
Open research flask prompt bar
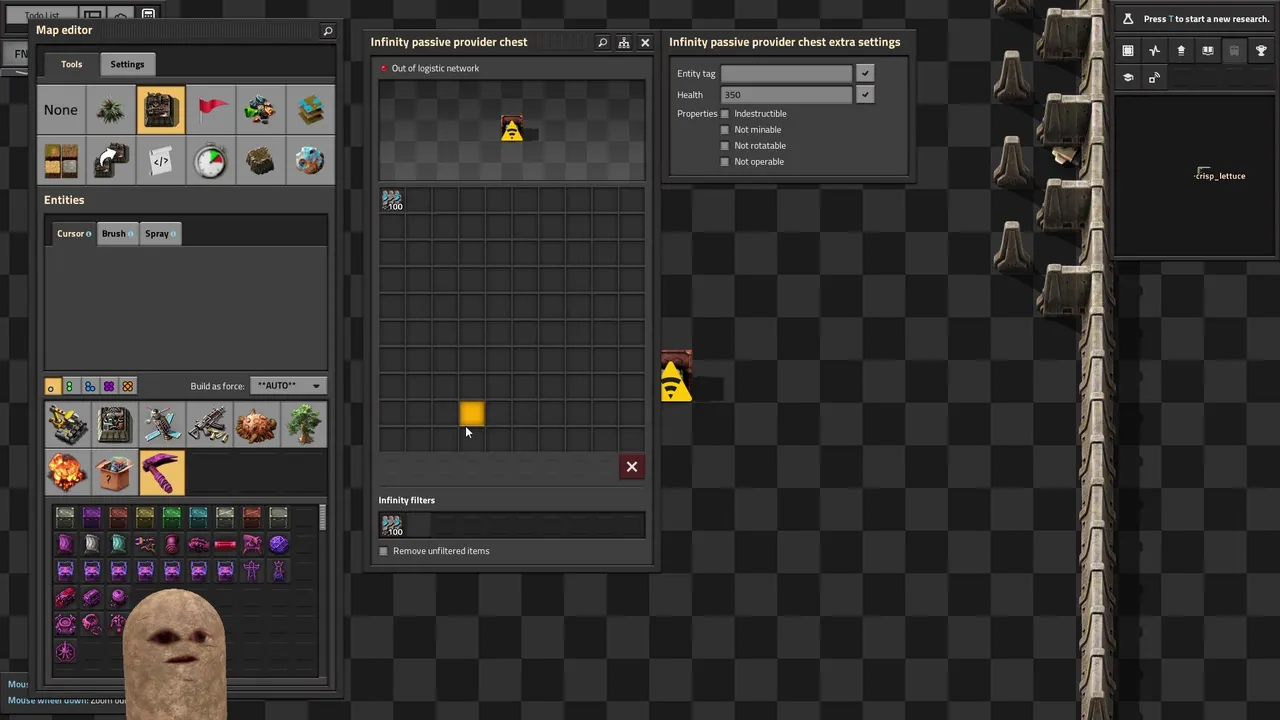coord(1195,19)
